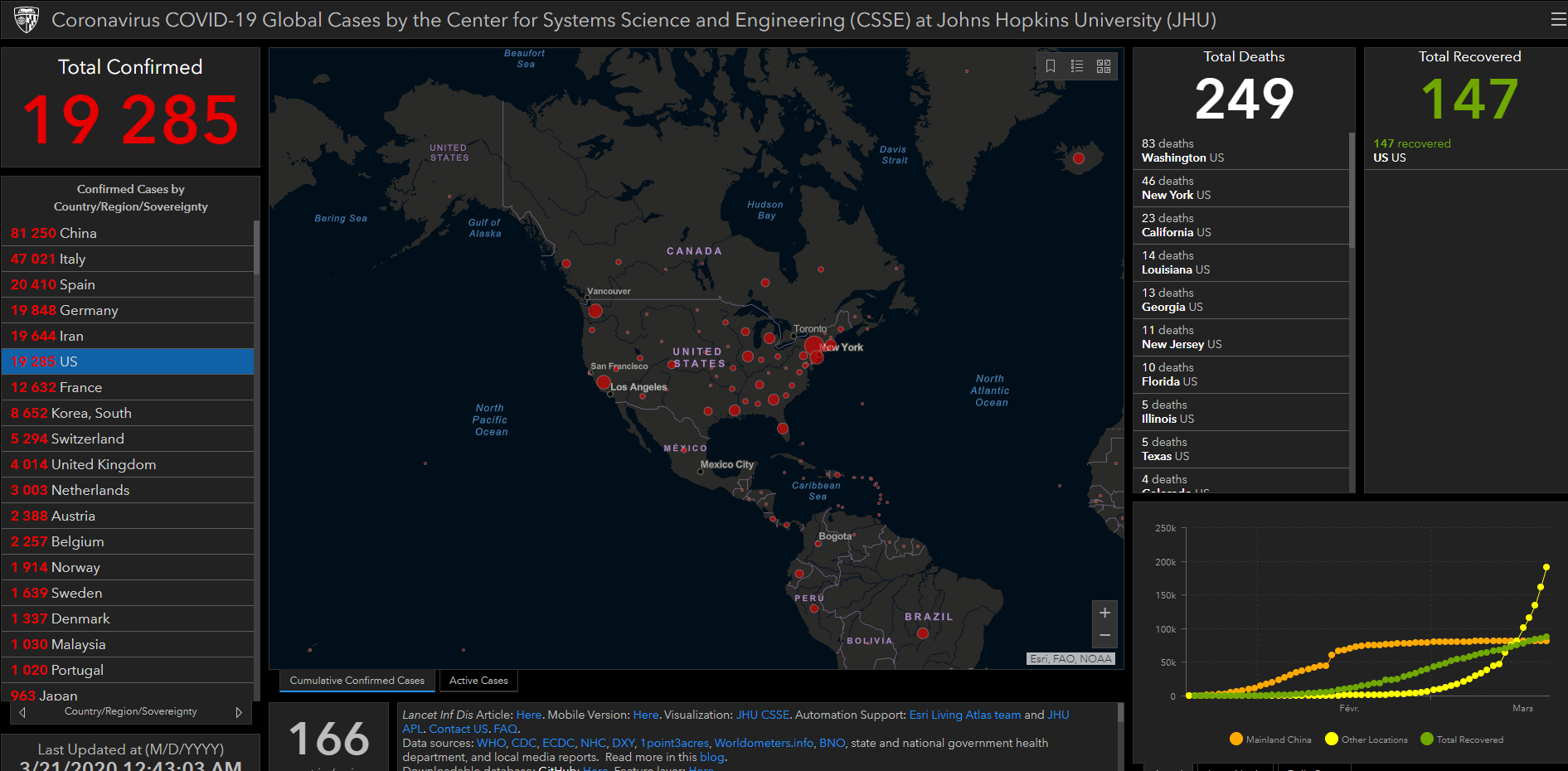Viewport: 1568px width, 771px height.
Task: Open the Contact US link
Action: [x=457, y=729]
